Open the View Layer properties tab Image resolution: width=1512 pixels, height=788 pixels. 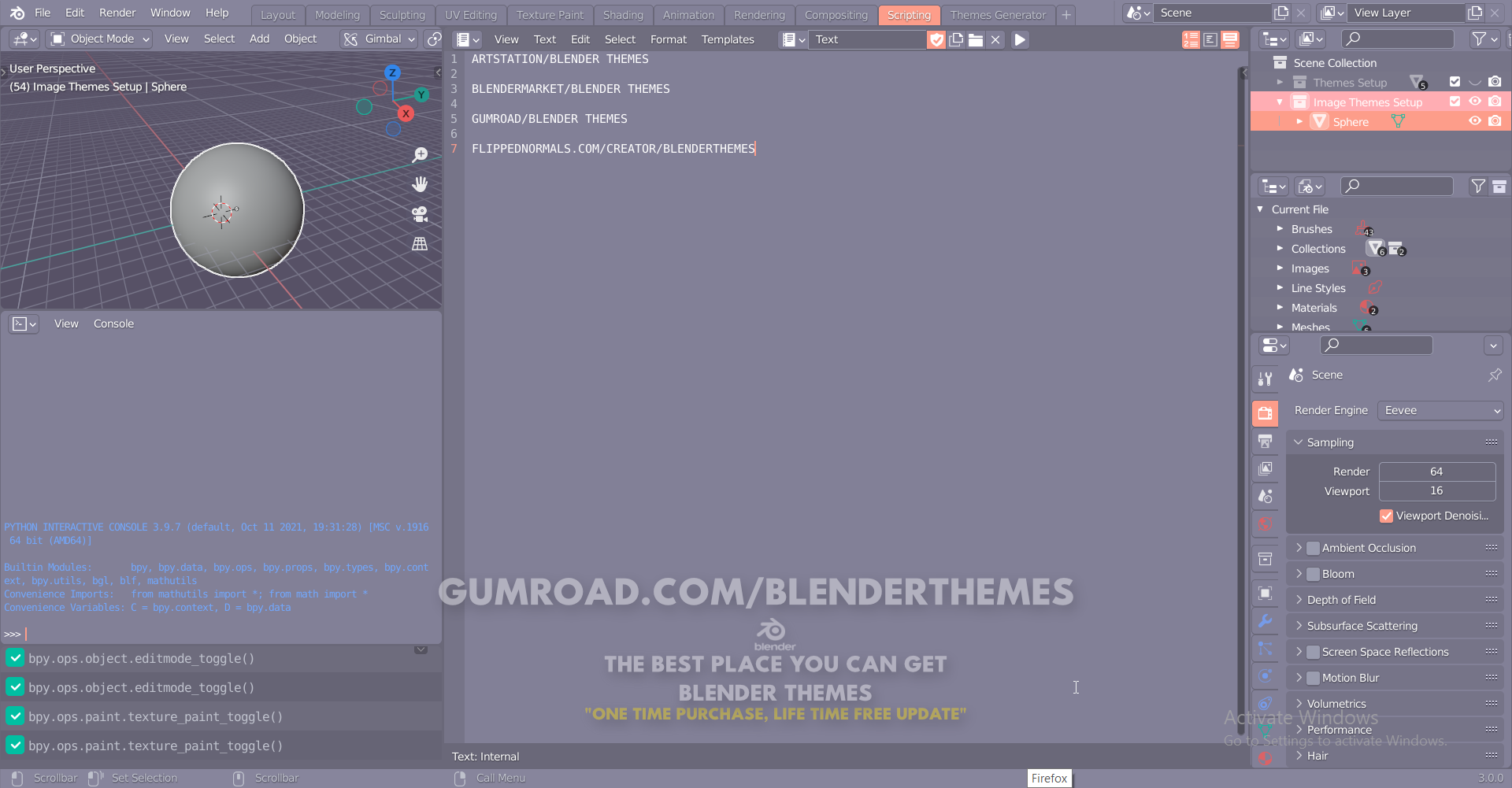pos(1266,468)
